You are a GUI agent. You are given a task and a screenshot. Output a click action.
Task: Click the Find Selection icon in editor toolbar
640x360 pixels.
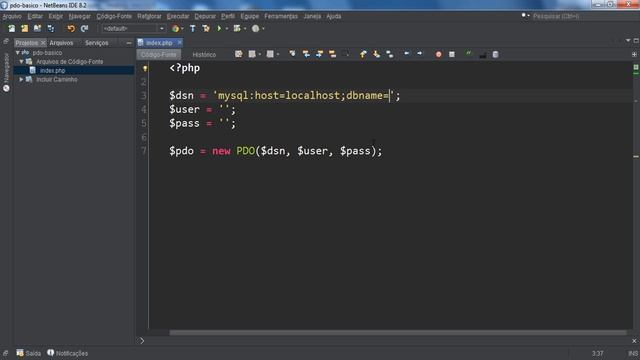tap(292, 54)
